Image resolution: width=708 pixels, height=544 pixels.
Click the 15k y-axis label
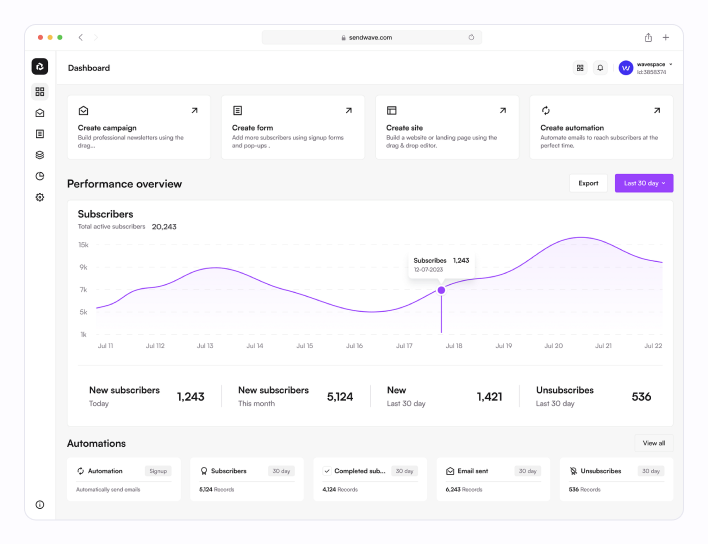[x=84, y=245]
